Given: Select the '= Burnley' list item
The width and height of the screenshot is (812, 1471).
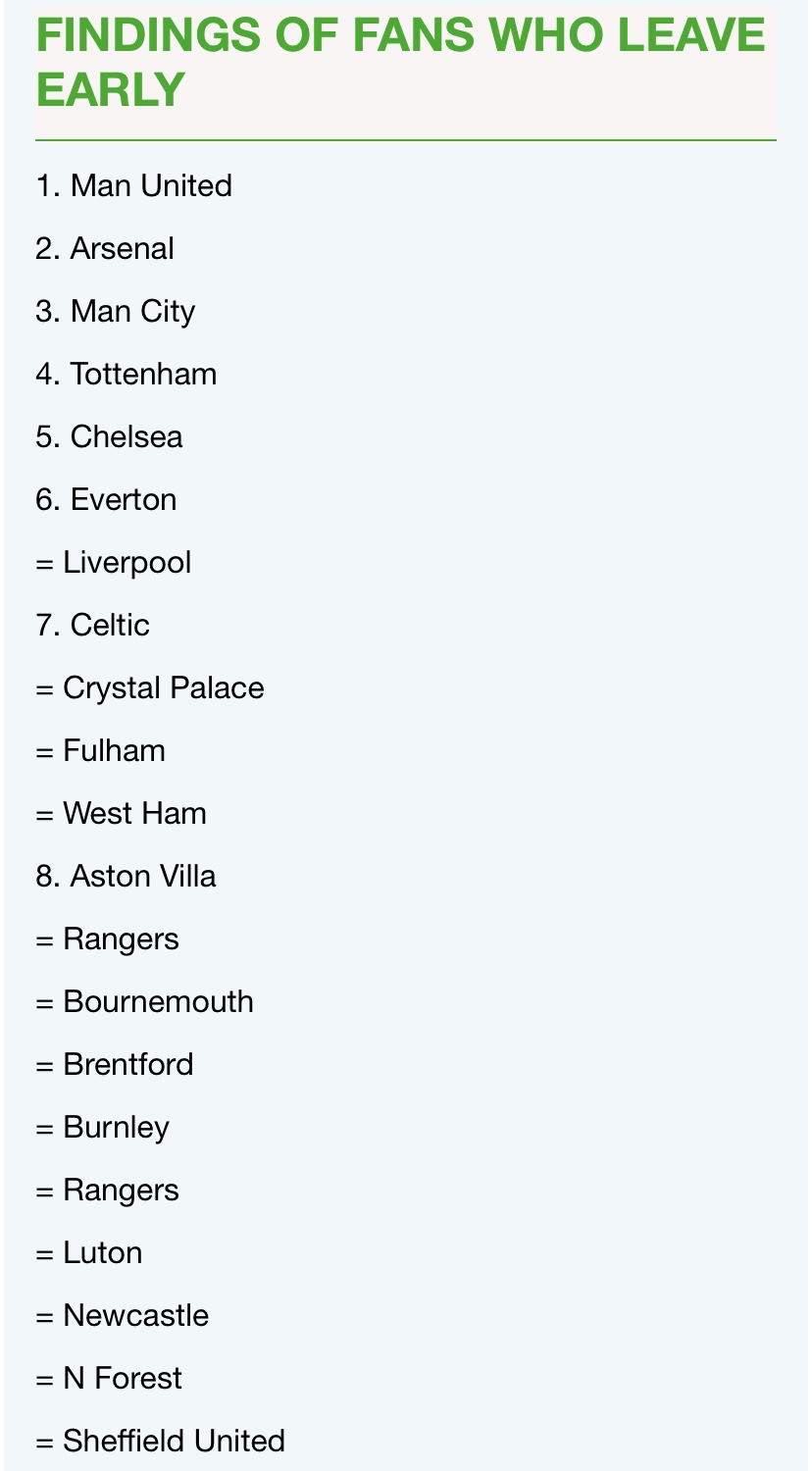Looking at the screenshot, I should coord(103,1127).
